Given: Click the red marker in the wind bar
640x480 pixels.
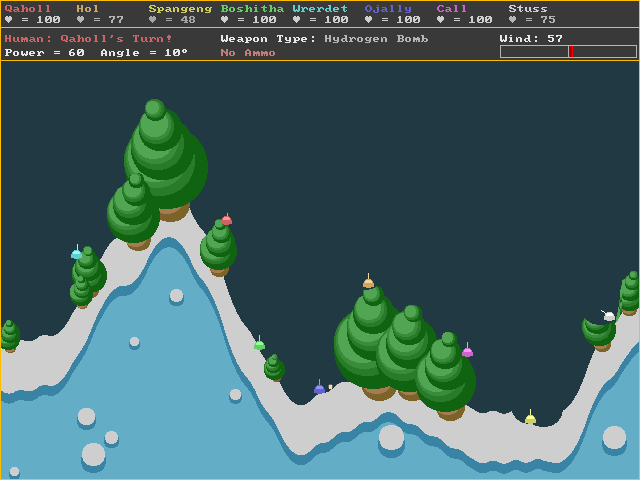Looking at the screenshot, I should tap(571, 51).
